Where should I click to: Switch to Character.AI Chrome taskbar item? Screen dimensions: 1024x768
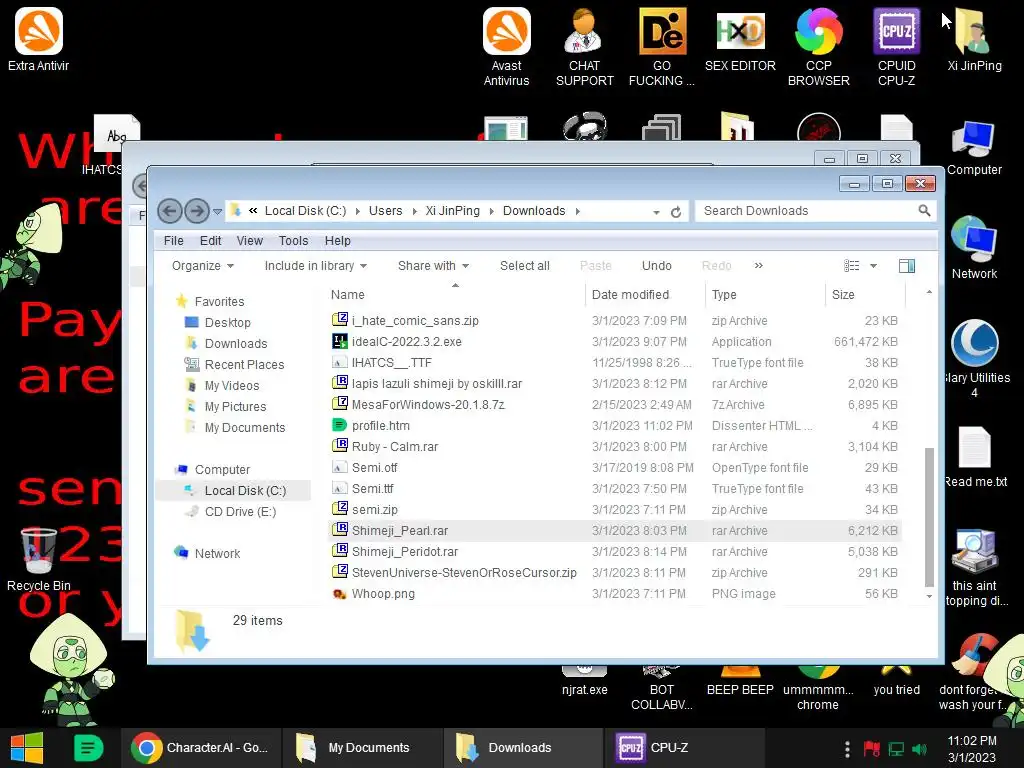click(201, 748)
